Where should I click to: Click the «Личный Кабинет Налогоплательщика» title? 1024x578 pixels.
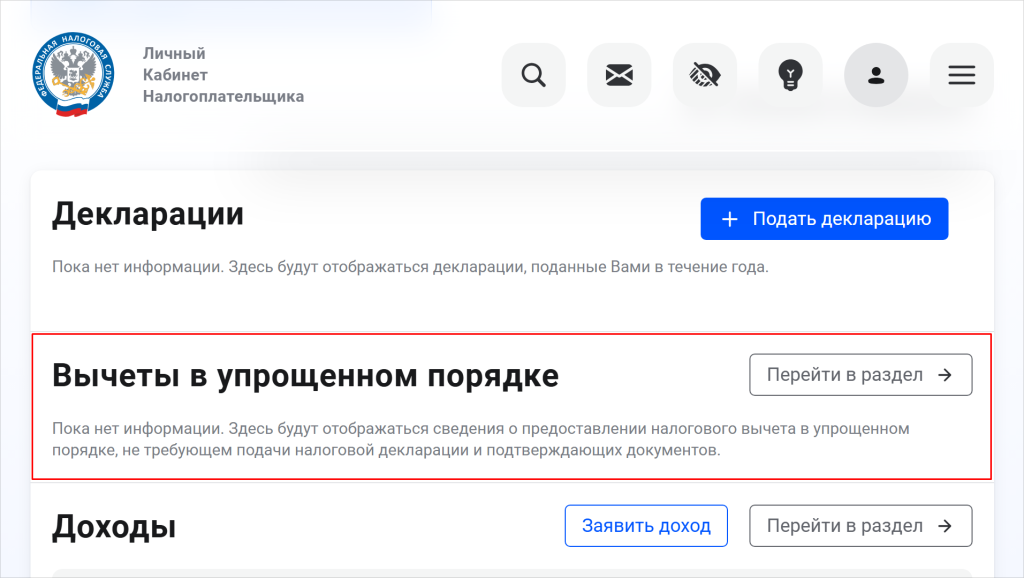(222, 75)
